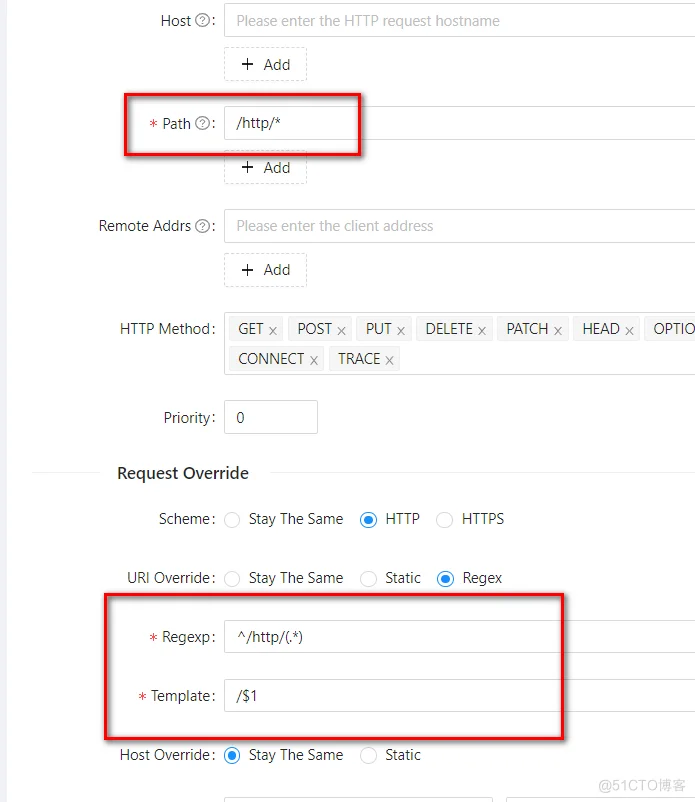The width and height of the screenshot is (695, 802).
Task: Focus the Remote Addrs client address input
Action: (459, 226)
